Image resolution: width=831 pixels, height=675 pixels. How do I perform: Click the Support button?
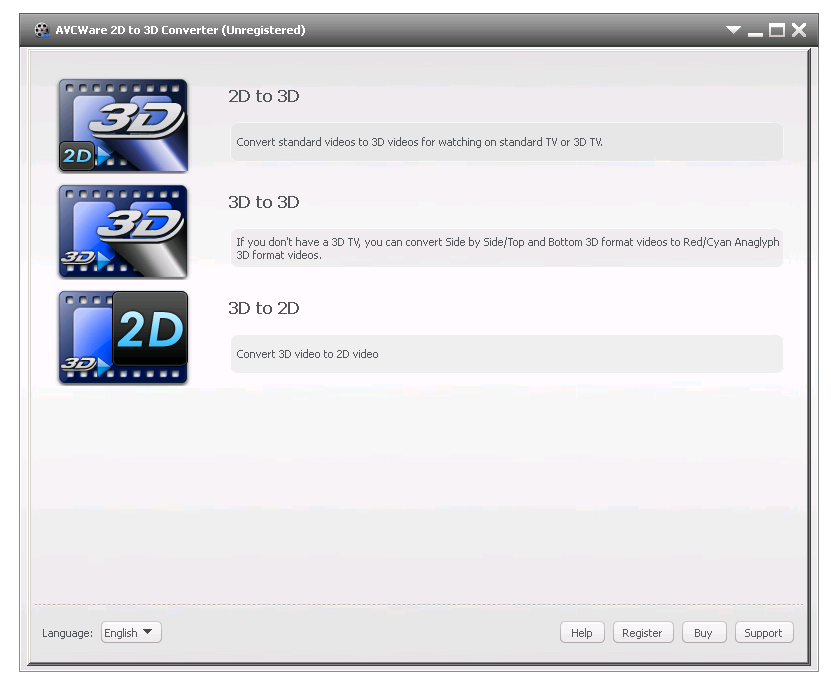click(764, 633)
